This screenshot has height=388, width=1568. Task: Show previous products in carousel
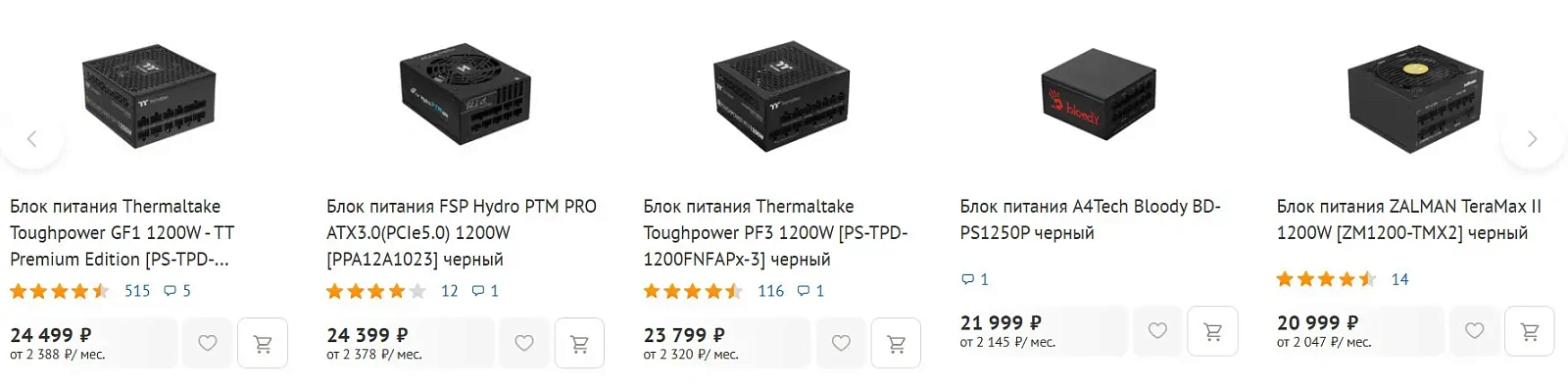31,138
